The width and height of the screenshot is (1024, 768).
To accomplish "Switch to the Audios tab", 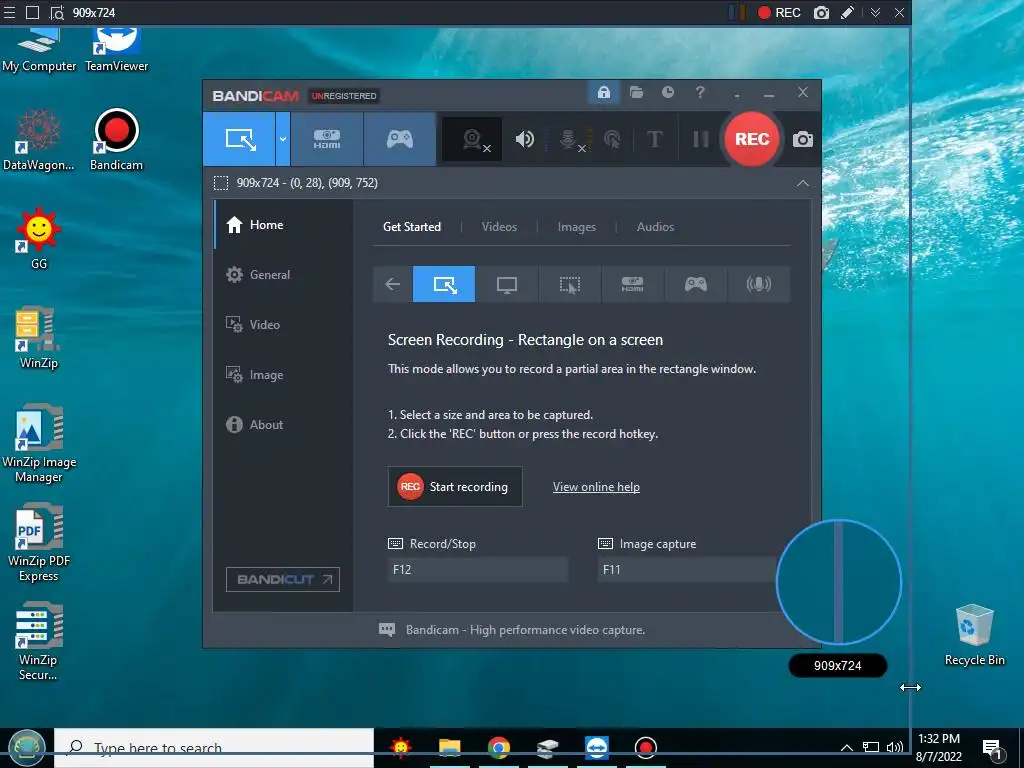I will [655, 227].
